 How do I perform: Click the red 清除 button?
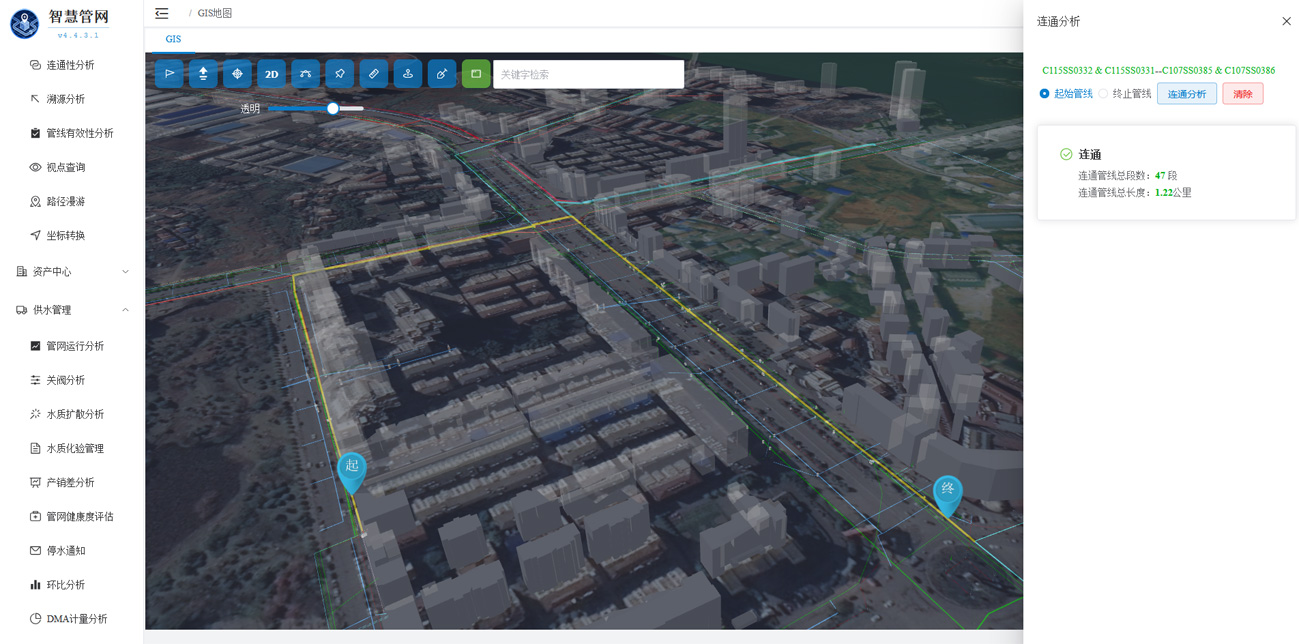[1242, 94]
